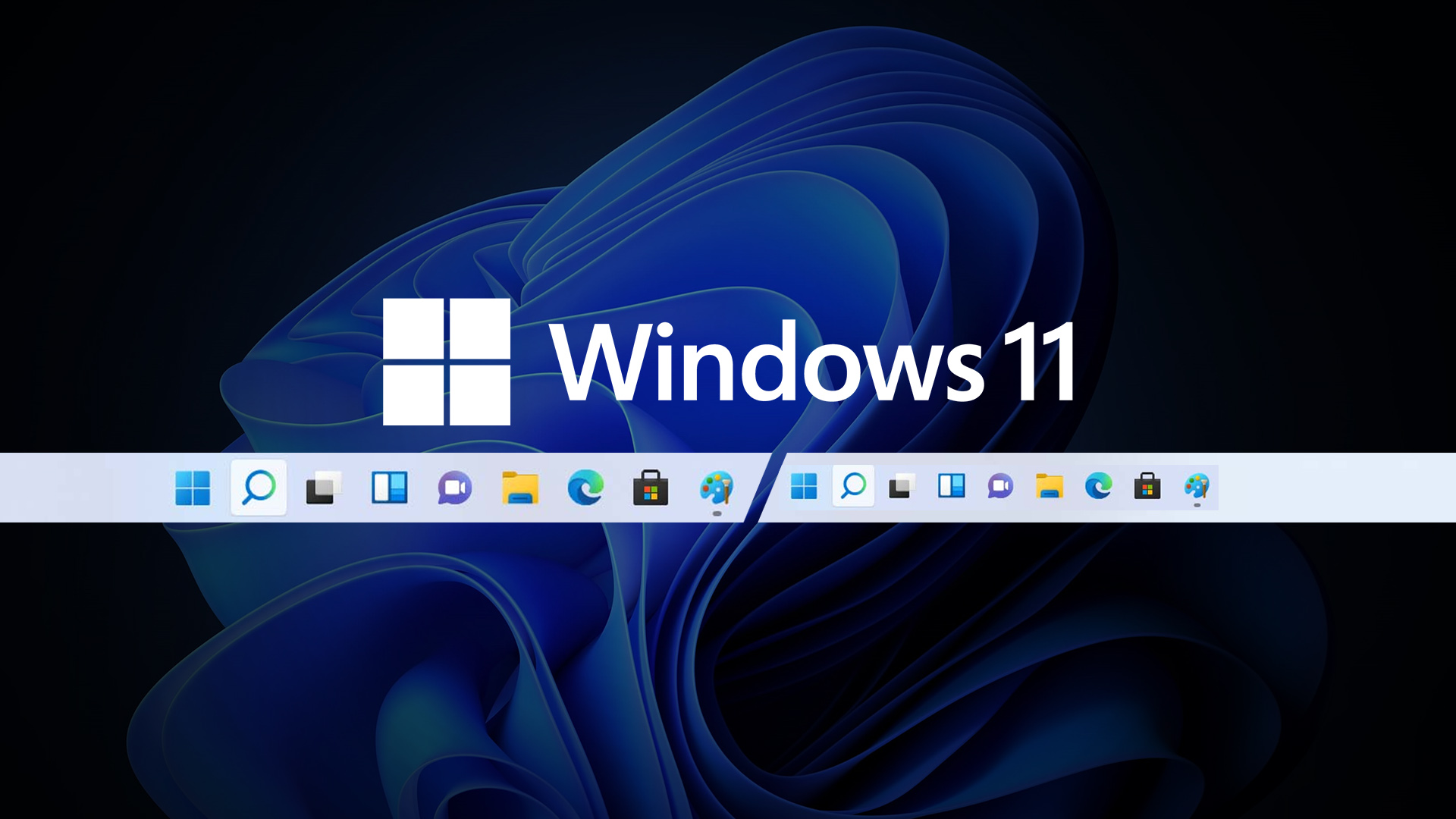The height and width of the screenshot is (819, 1456).
Task: Open Widgets on the larger taskbar
Action: point(389,488)
